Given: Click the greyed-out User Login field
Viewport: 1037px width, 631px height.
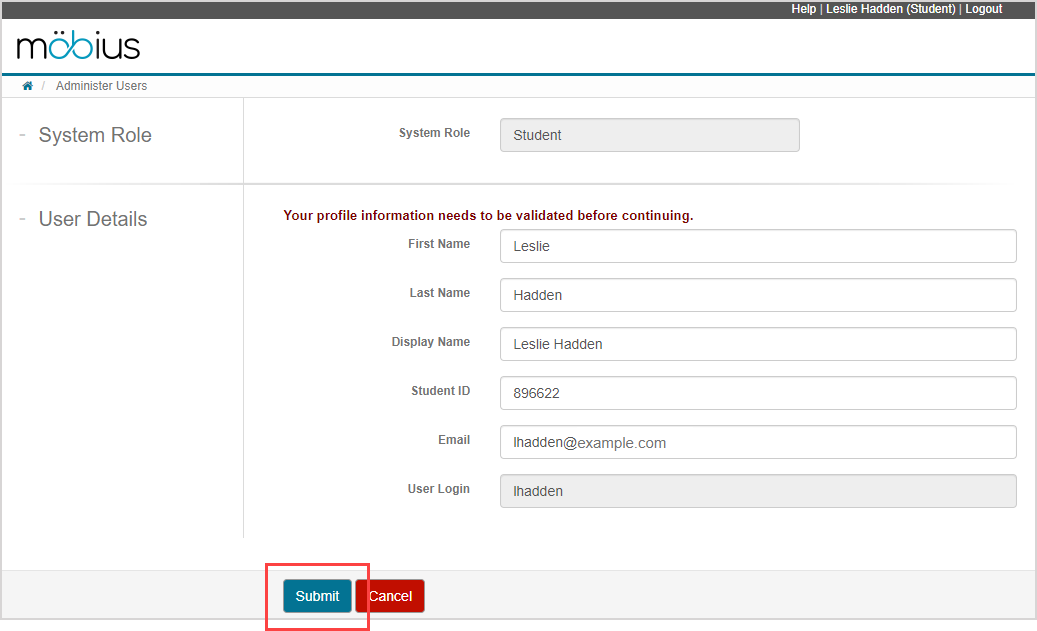Looking at the screenshot, I should tap(757, 491).
